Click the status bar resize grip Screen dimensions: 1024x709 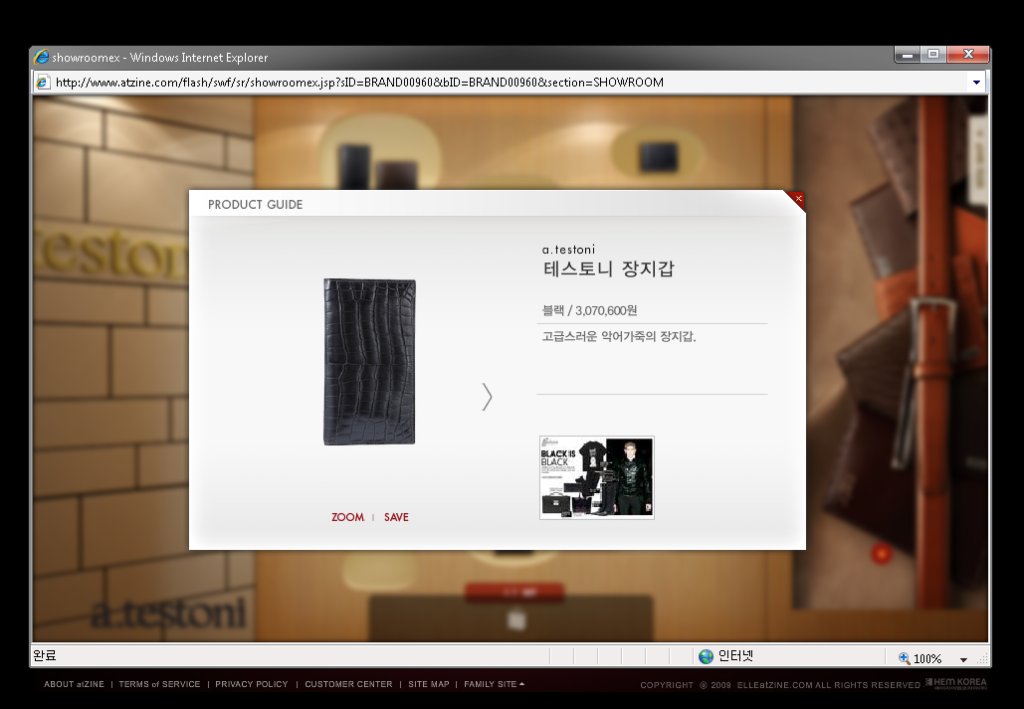click(982, 659)
